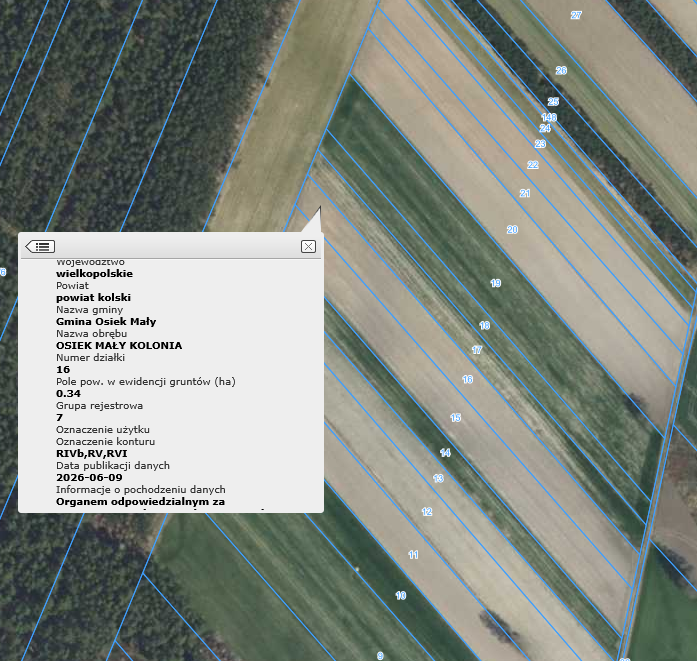
Task: Click parcel label 14
Action: pyautogui.click(x=445, y=453)
